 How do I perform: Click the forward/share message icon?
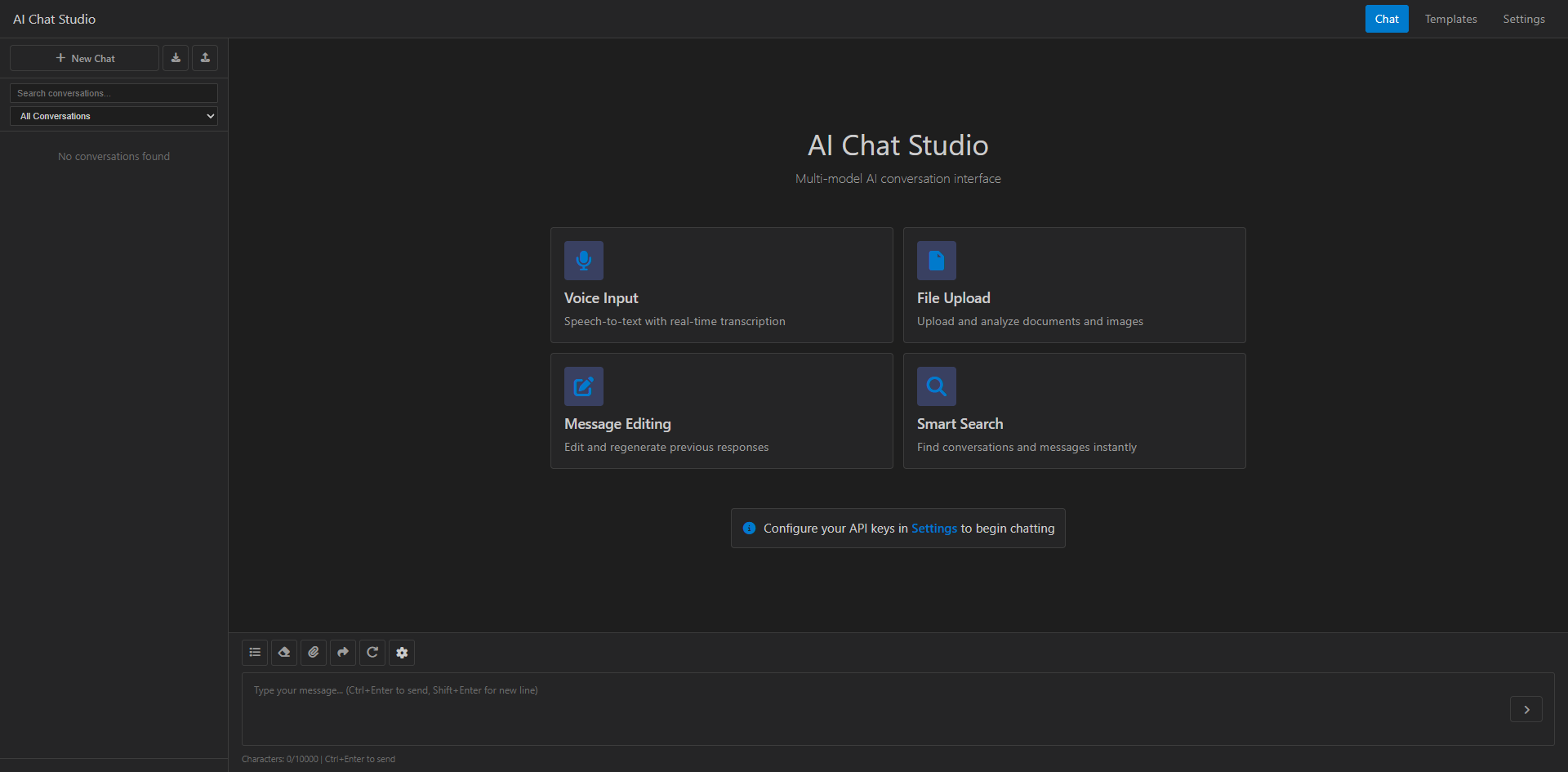[342, 652]
